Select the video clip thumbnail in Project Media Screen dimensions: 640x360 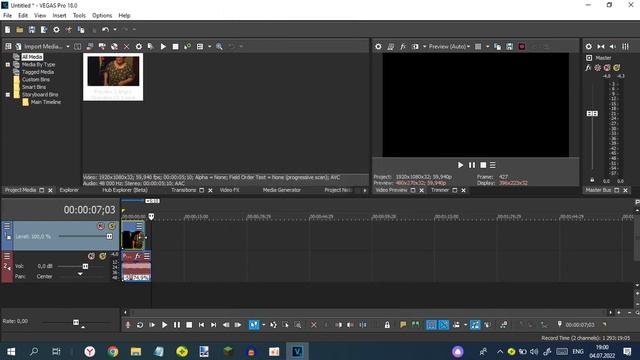(113, 76)
